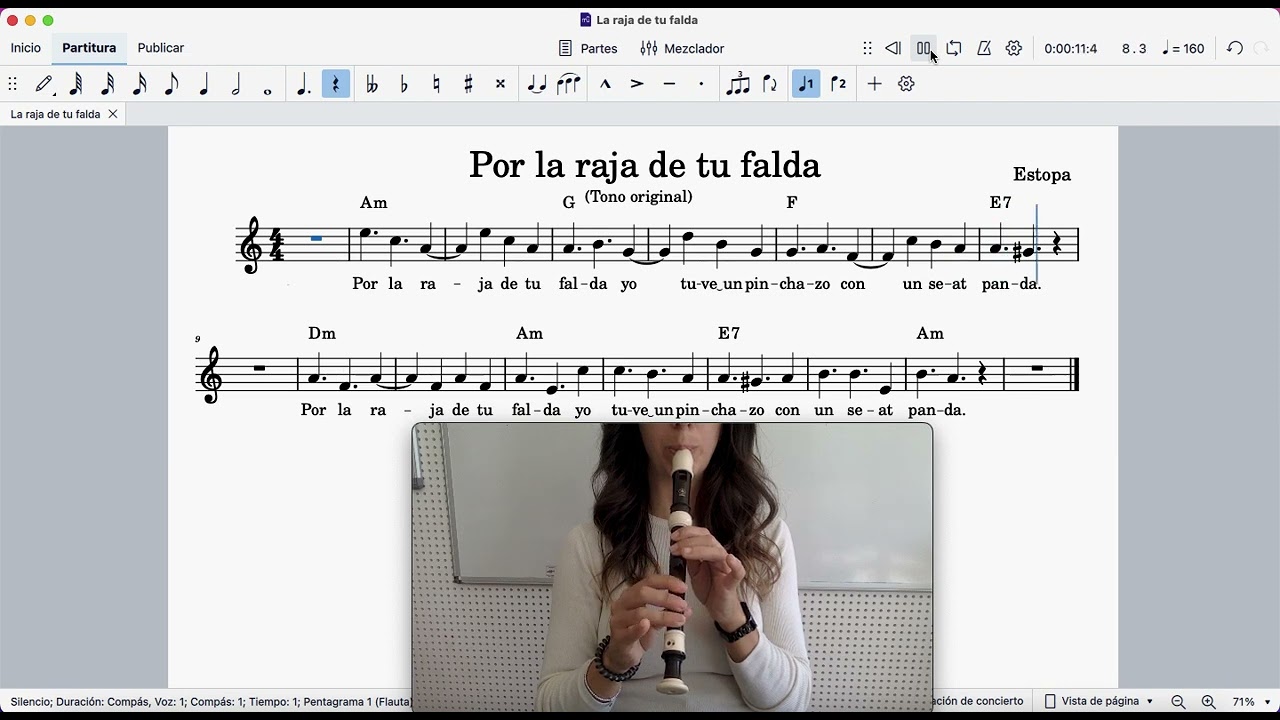Image resolution: width=1280 pixels, height=720 pixels.
Task: Flip direction of selected element
Action: 770,85
